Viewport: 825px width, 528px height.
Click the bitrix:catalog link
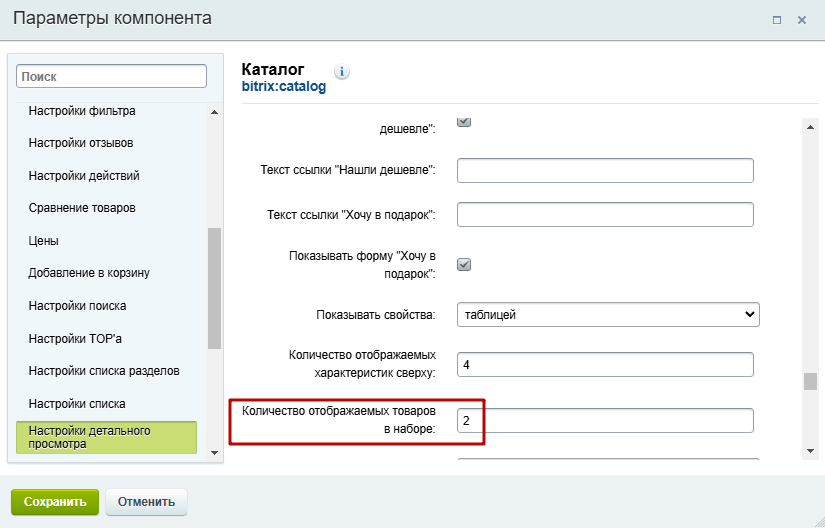click(284, 86)
